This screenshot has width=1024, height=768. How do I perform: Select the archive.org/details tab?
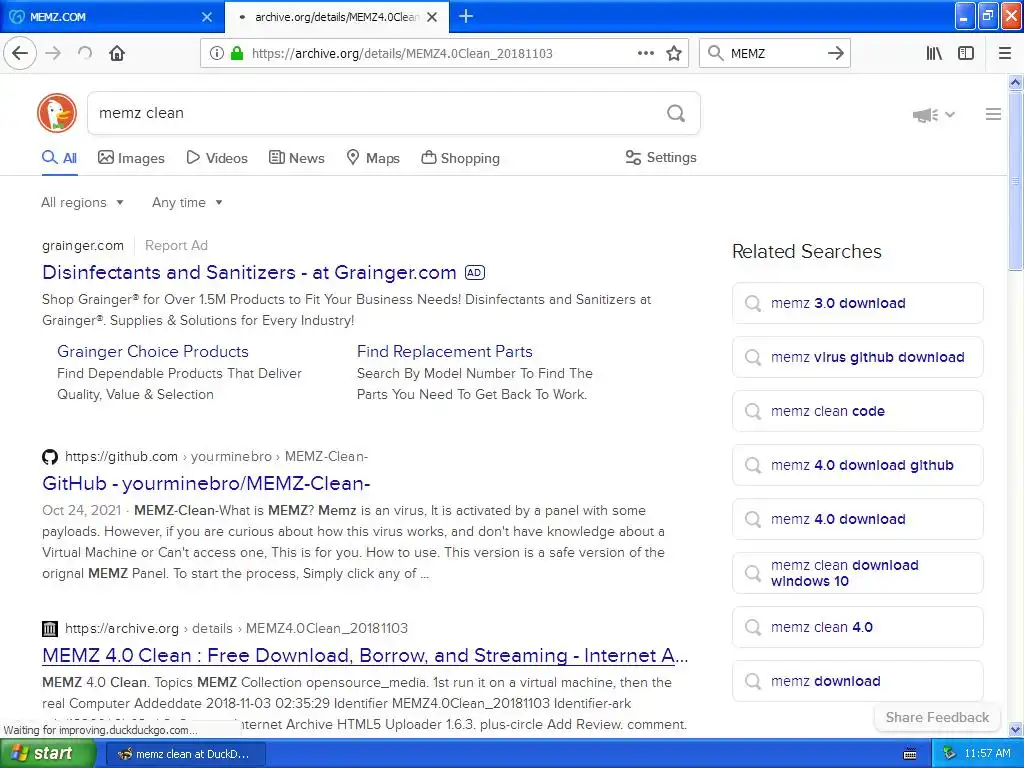click(337, 17)
